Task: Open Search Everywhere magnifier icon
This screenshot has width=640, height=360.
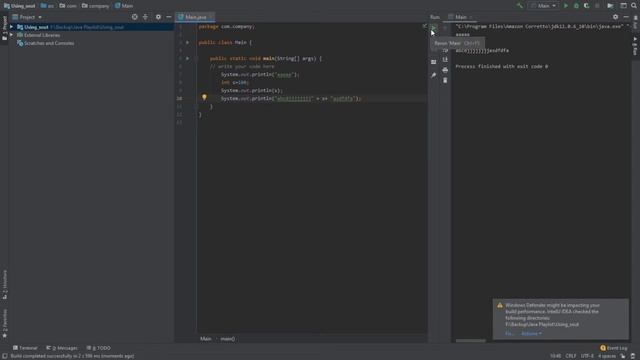Action: pos(634,6)
